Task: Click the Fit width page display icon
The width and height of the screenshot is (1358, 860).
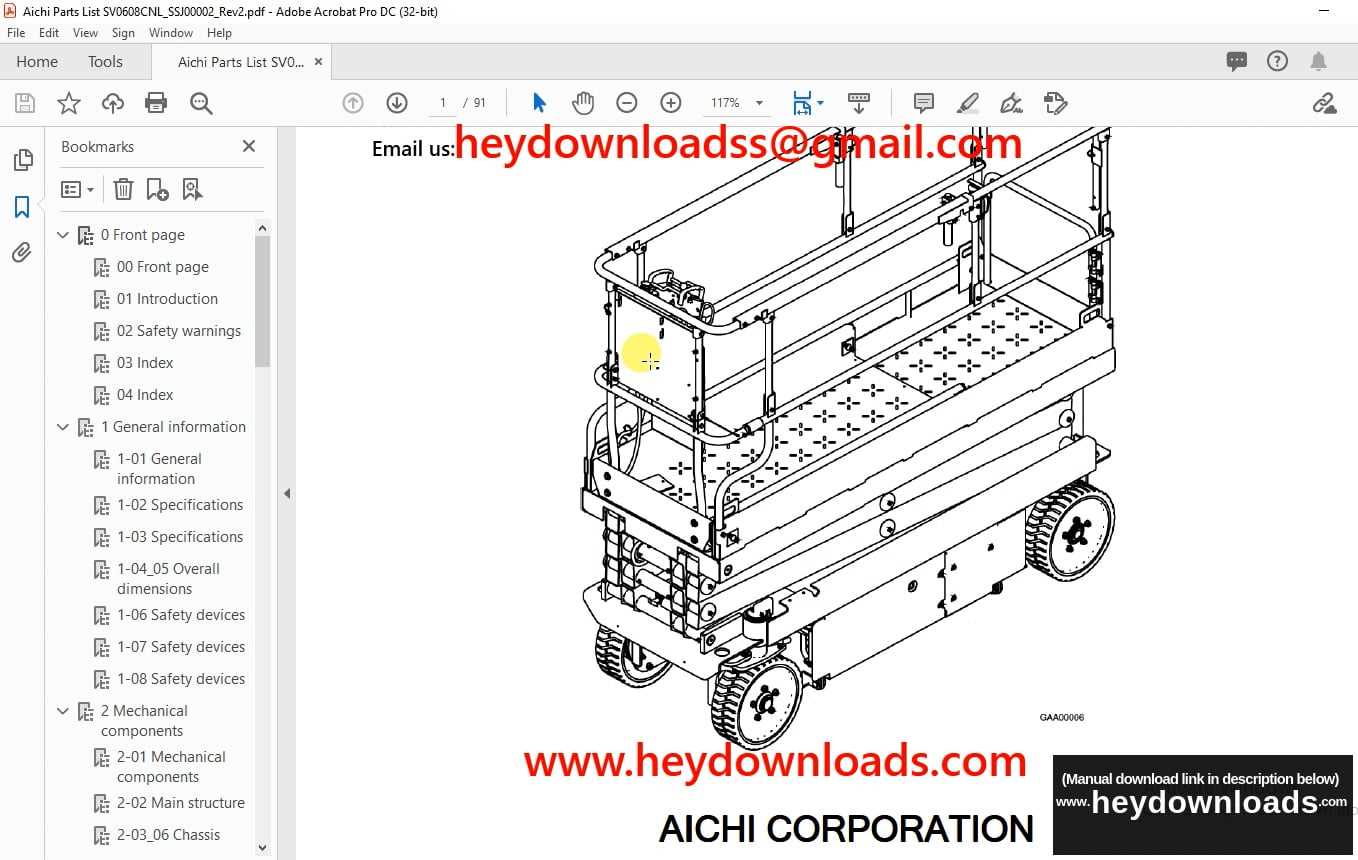Action: pos(802,103)
